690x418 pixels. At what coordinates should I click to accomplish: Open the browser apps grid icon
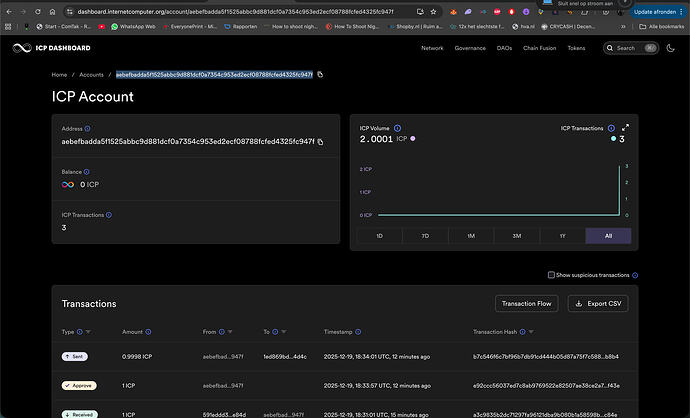[8, 26]
